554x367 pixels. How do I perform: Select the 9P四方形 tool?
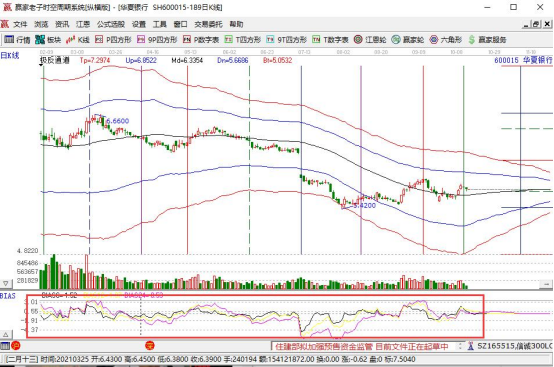tap(157, 40)
